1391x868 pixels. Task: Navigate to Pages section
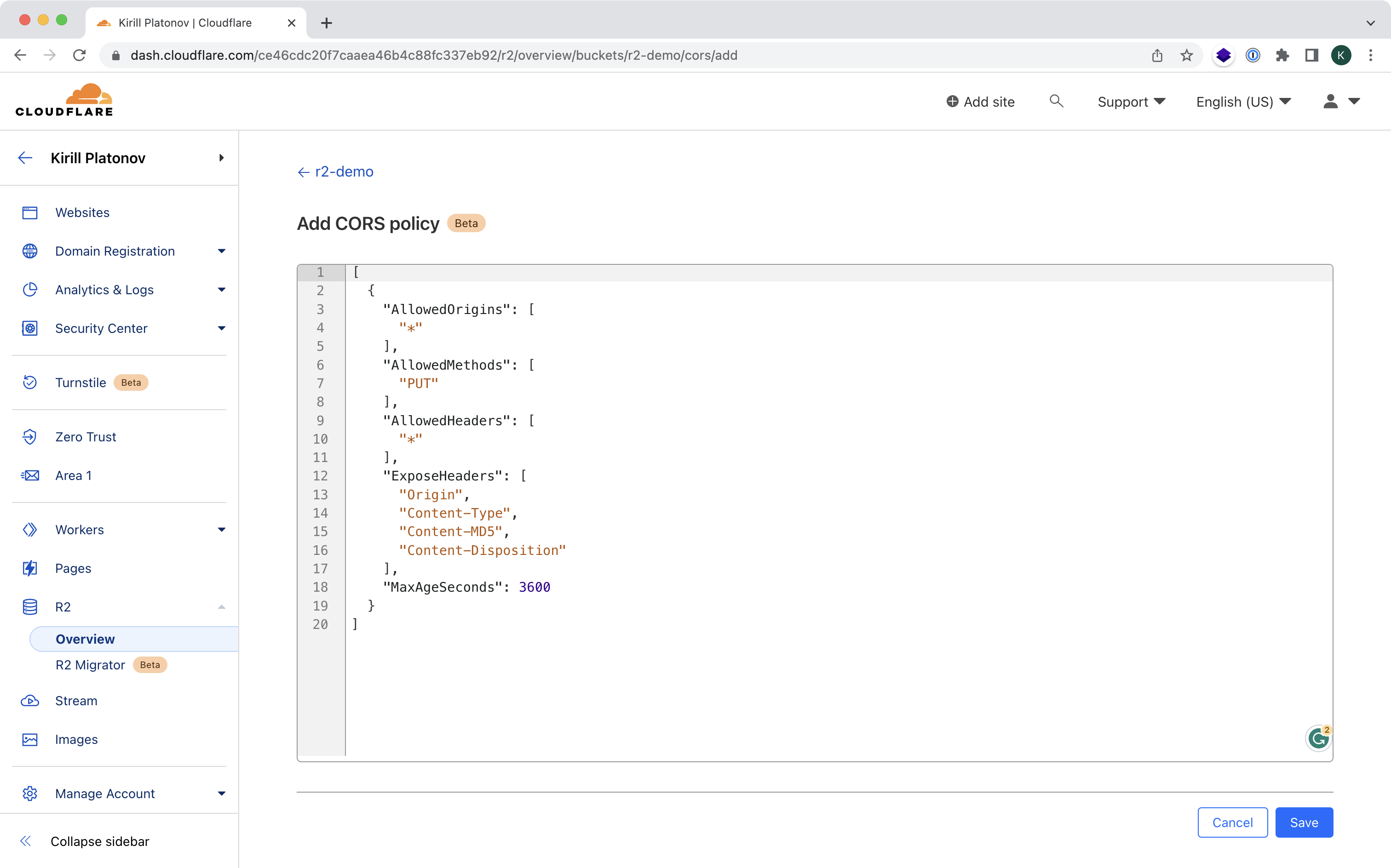[x=73, y=567]
